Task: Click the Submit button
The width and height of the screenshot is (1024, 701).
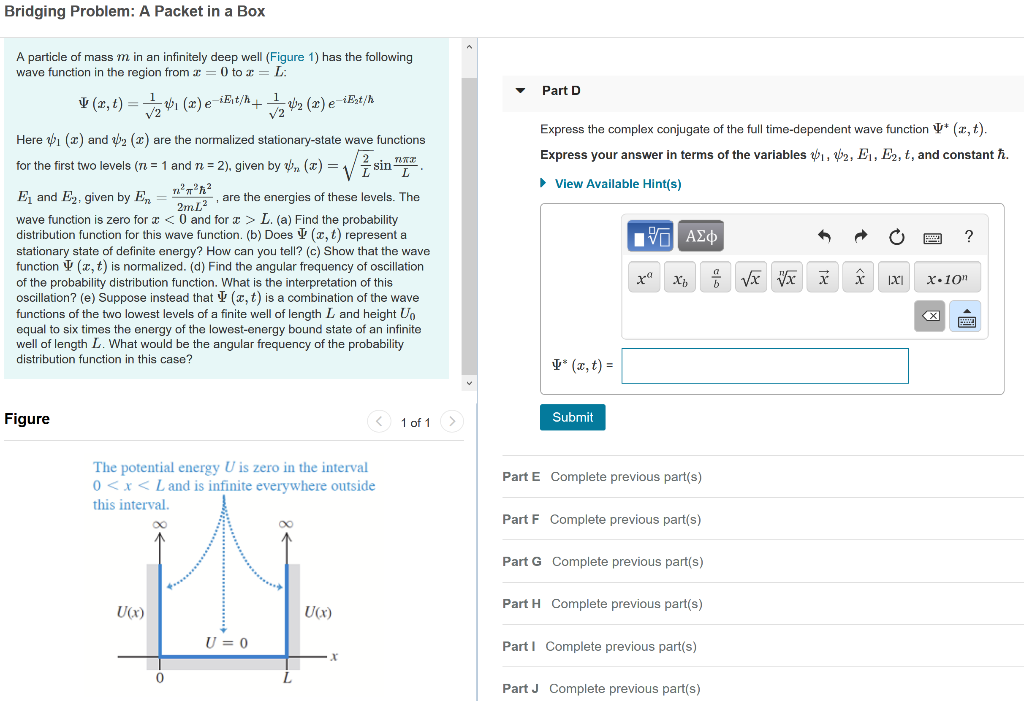Action: (x=572, y=417)
